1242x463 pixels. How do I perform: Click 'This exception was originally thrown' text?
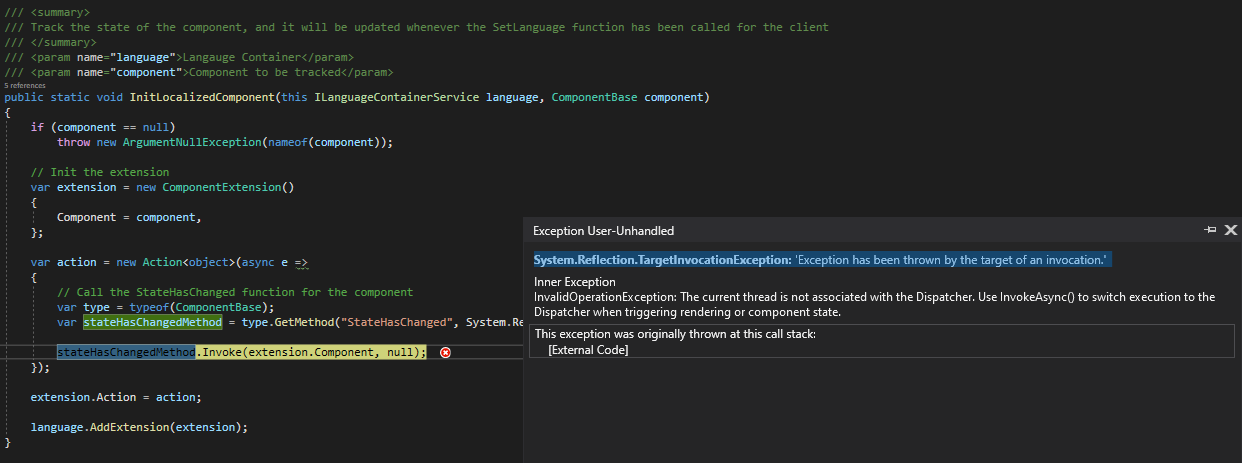(675, 334)
